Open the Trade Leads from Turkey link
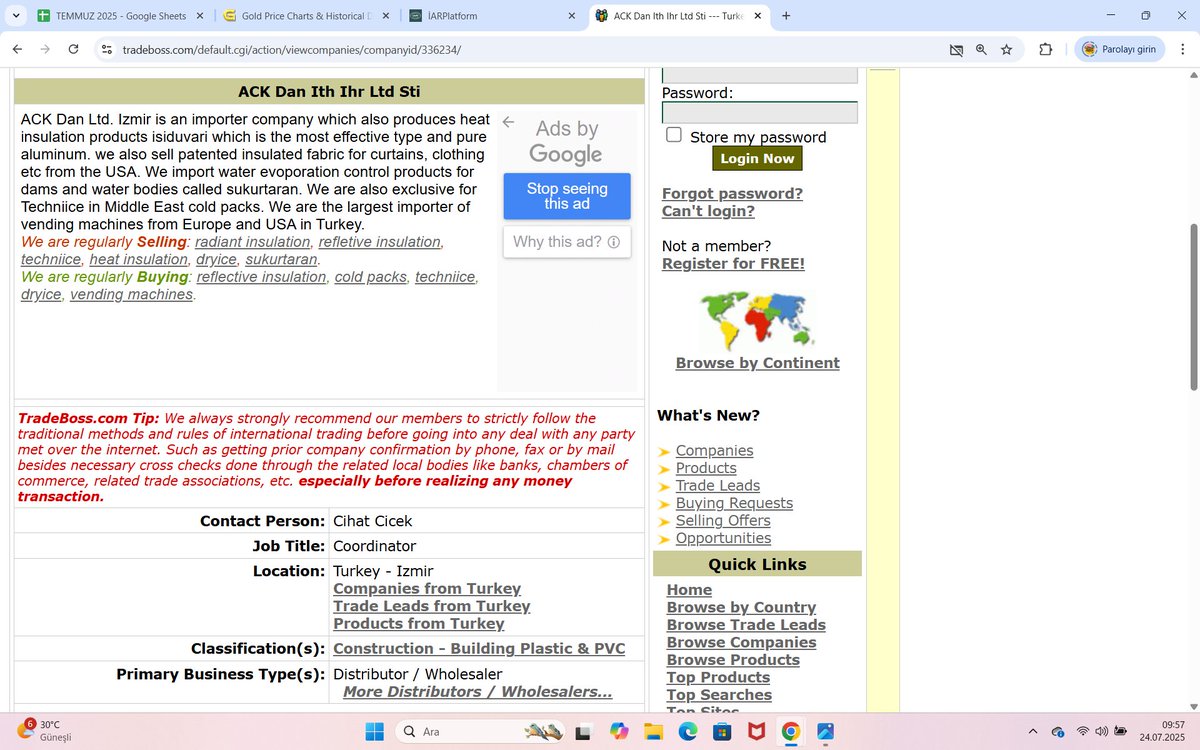 [431, 606]
